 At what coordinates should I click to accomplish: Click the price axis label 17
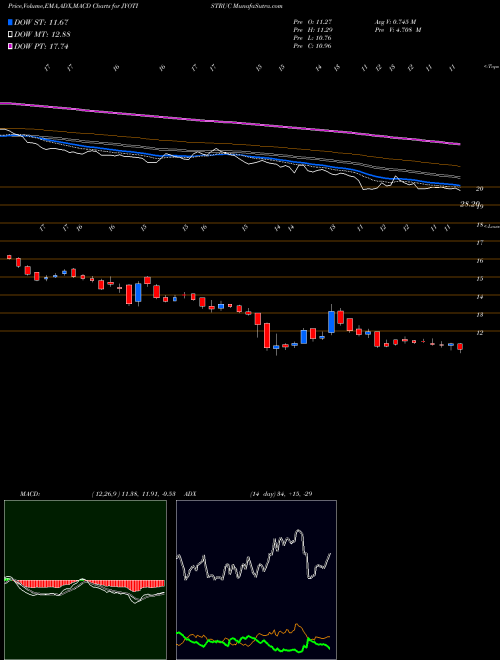point(479,242)
